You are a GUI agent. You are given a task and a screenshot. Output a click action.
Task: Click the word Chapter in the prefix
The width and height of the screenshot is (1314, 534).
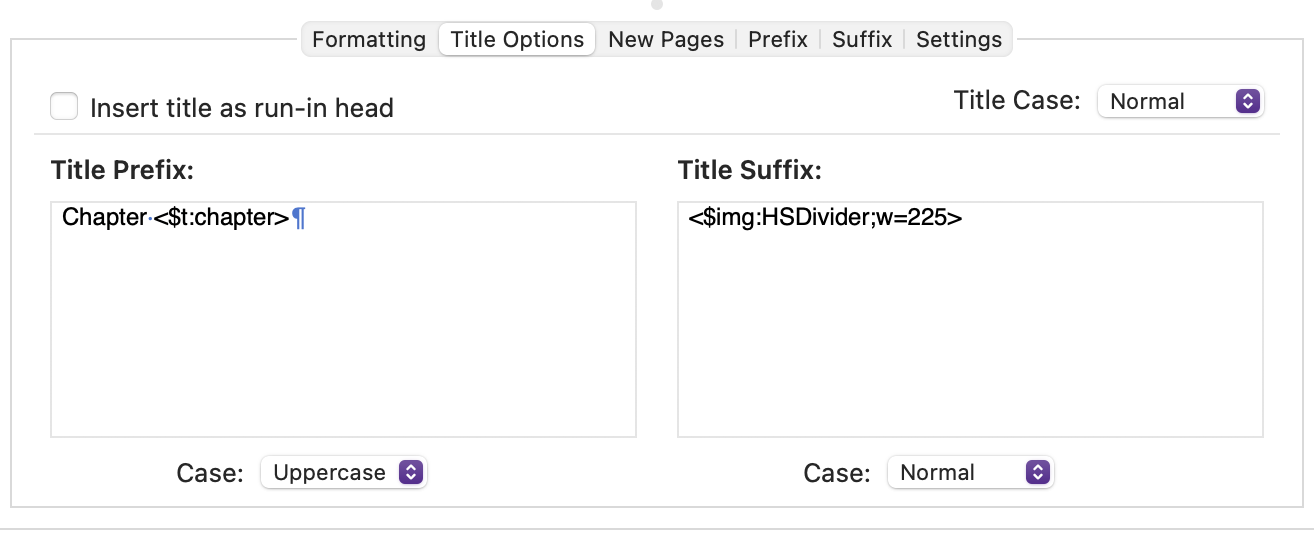coord(104,217)
